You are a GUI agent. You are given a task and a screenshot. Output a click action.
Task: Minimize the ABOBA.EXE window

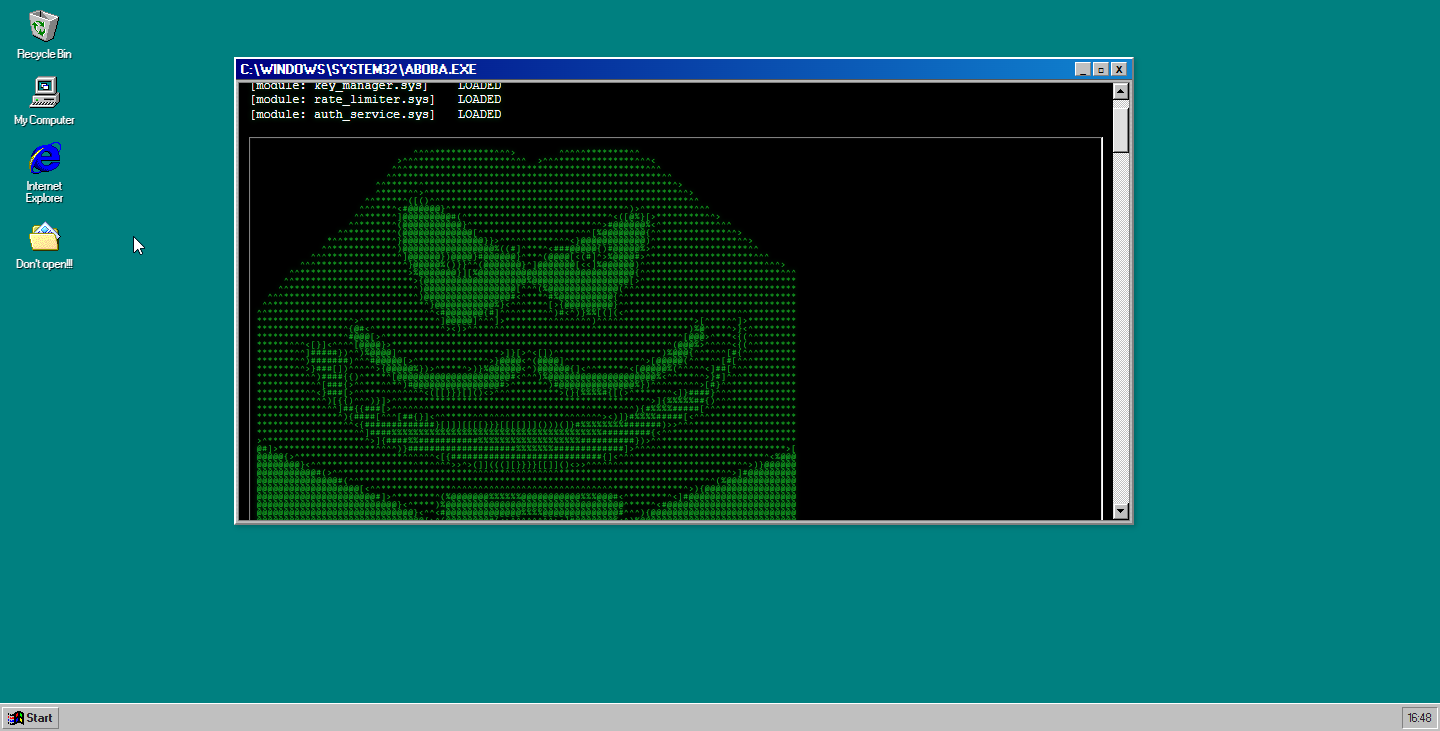point(1082,69)
